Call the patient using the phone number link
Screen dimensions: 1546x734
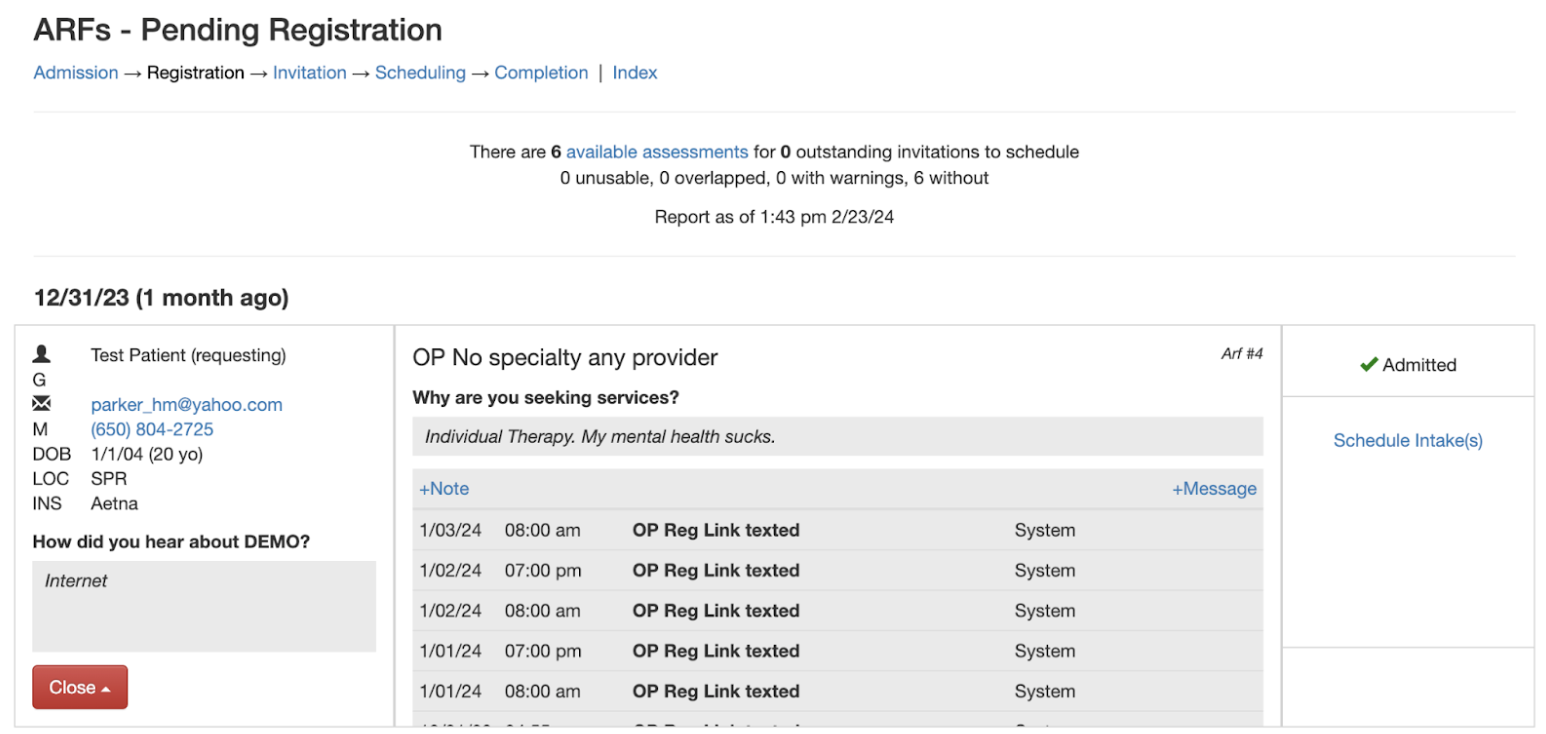(152, 428)
